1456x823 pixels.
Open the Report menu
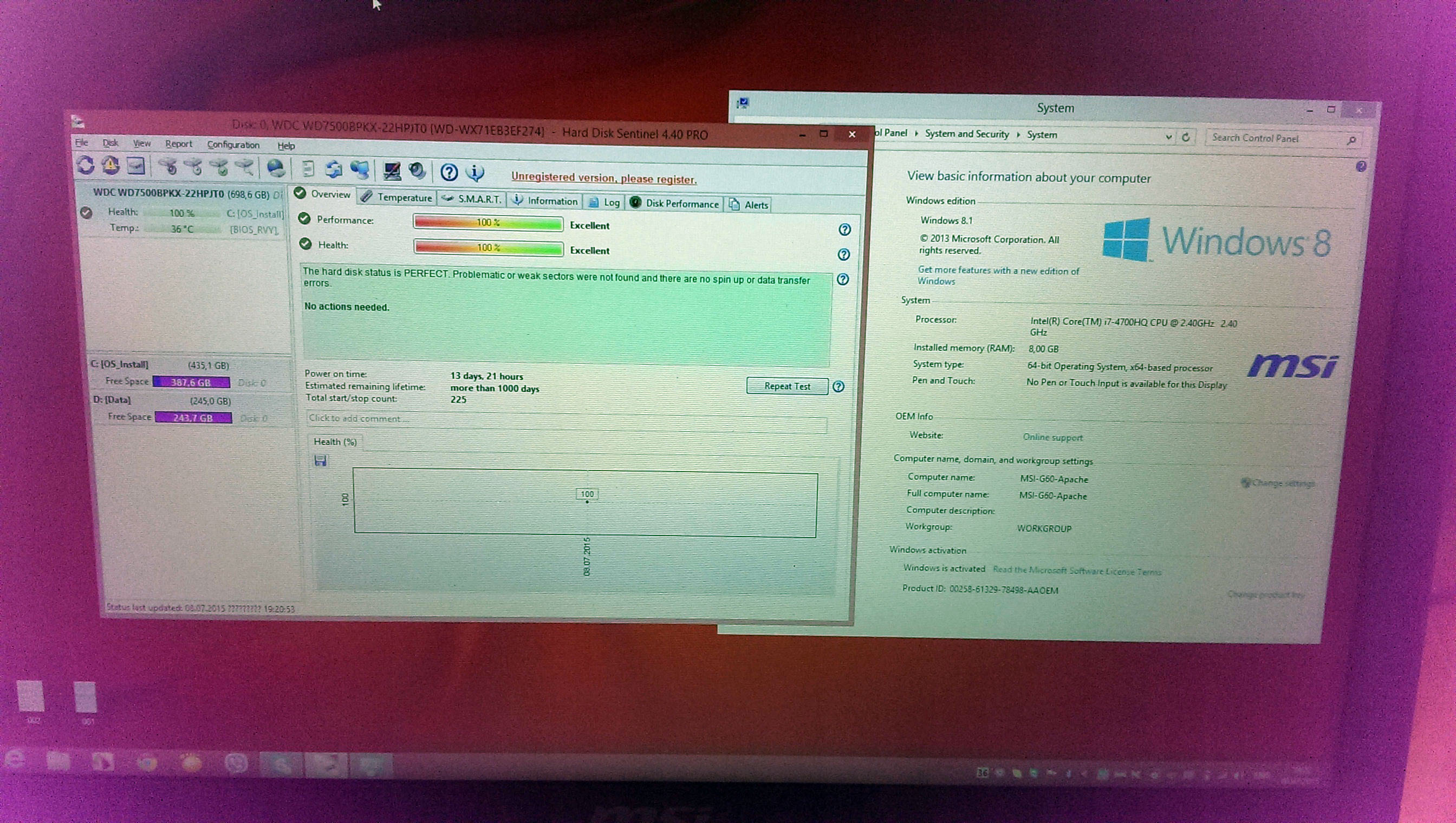point(179,144)
